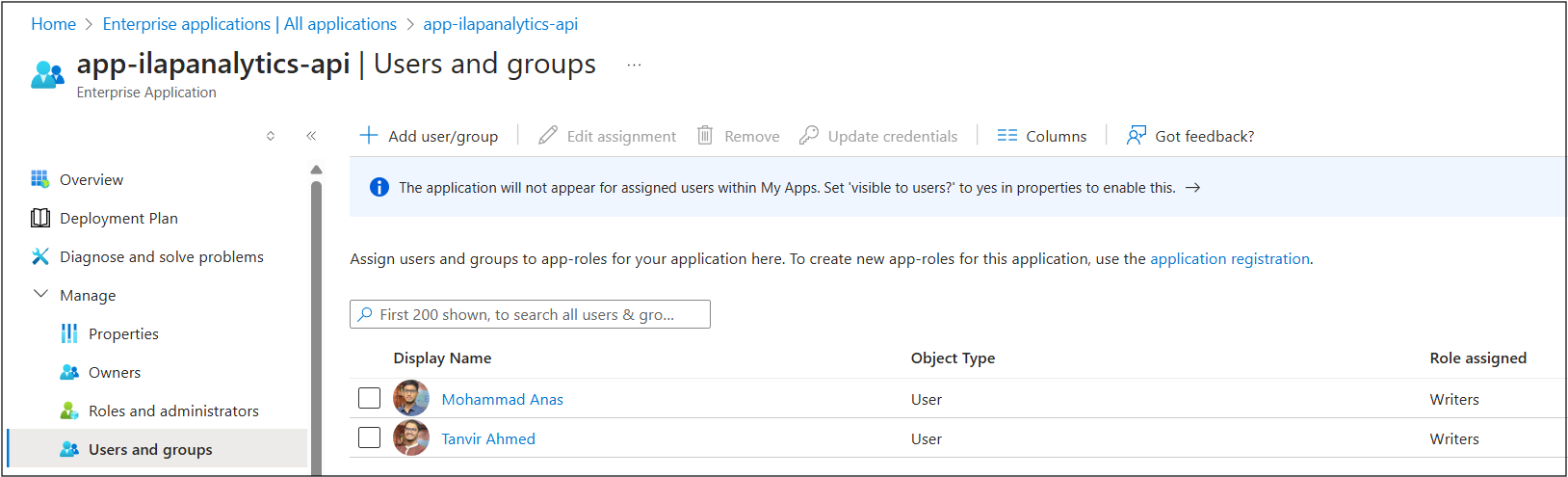This screenshot has width=1568, height=477.
Task: Click the Got feedback person icon
Action: [1137, 136]
